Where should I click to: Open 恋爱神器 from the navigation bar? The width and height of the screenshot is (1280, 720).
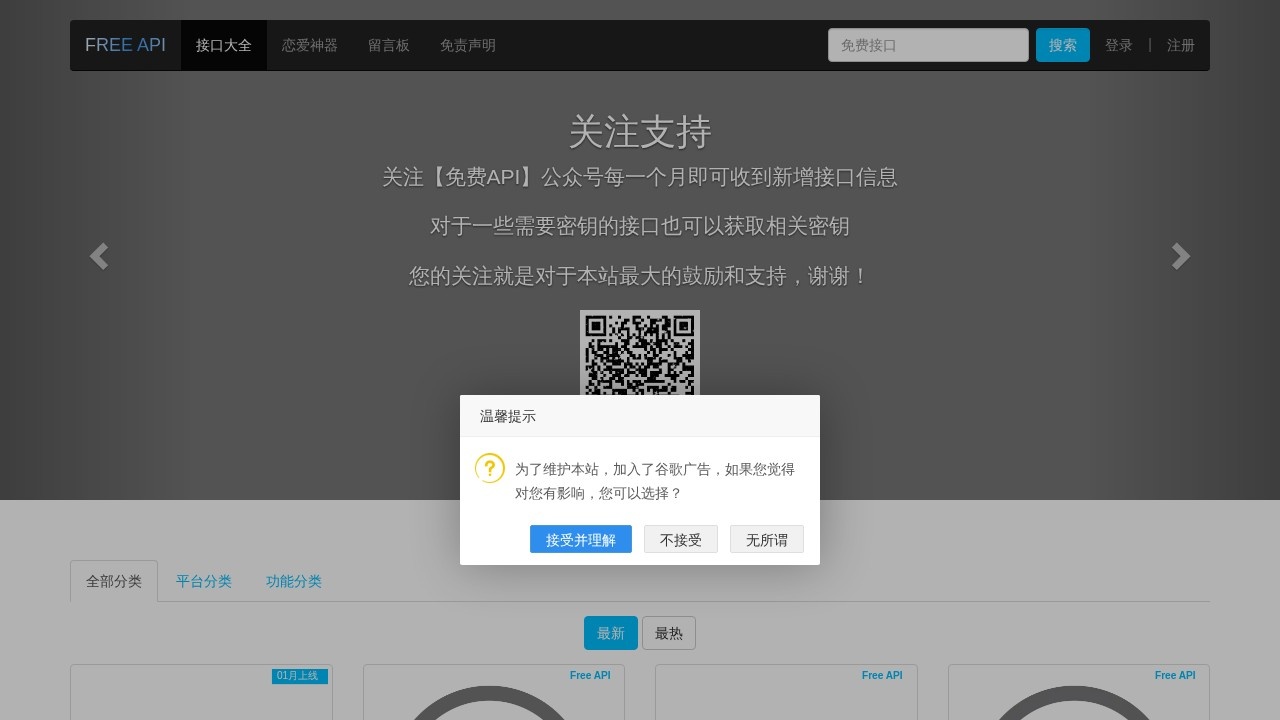[310, 45]
